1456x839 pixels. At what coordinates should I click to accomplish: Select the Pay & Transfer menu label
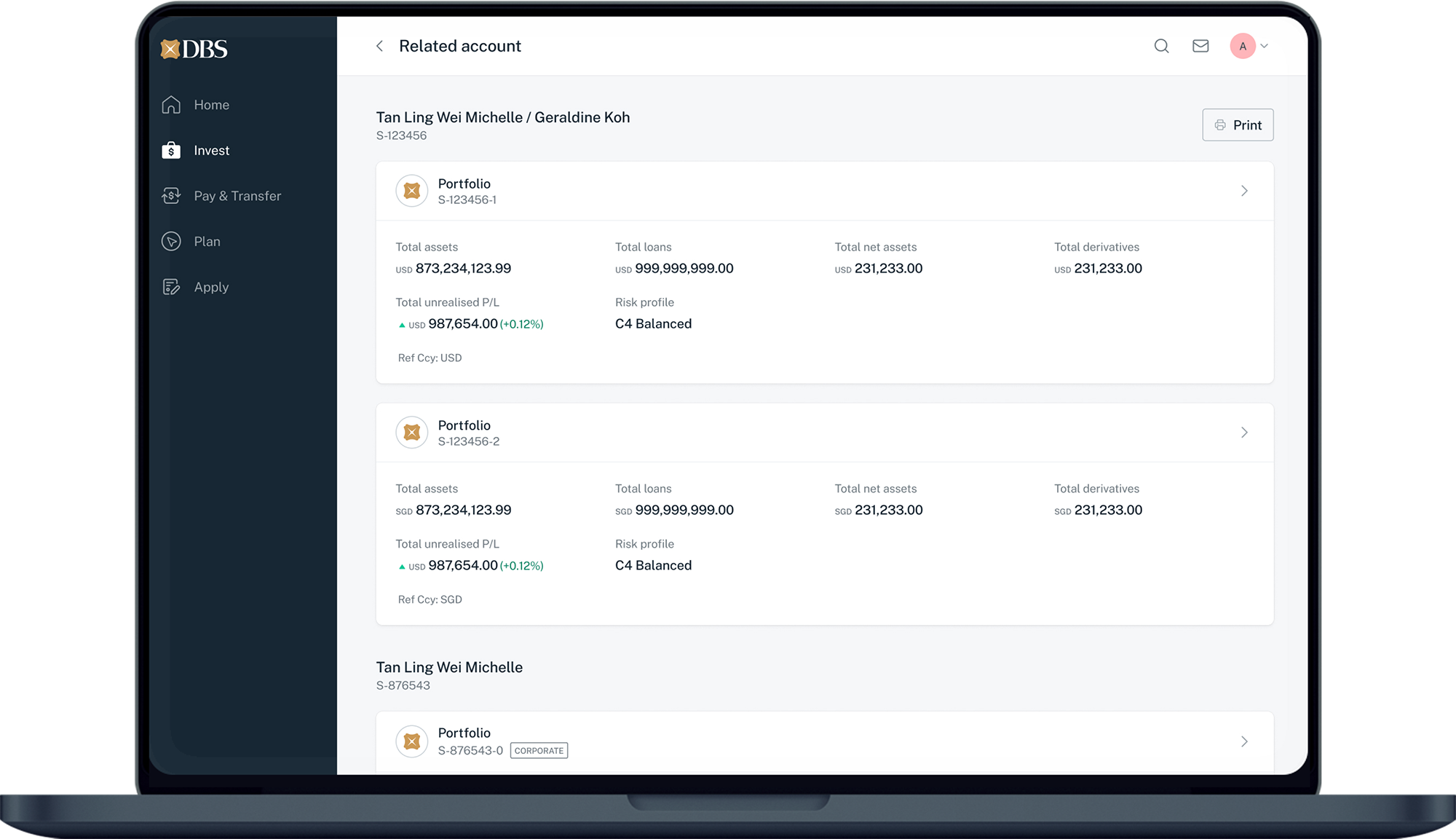237,196
